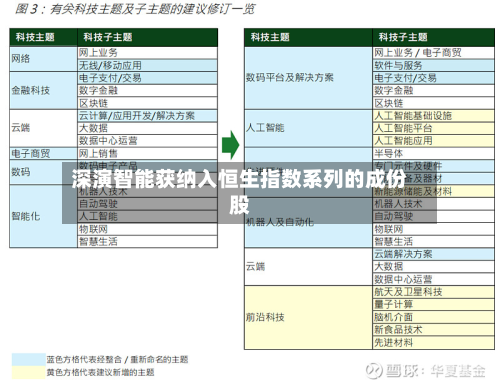Image resolution: width=500 pixels, height=386 pixels.
Task: Click the 数码 theme cell
Action: tap(43, 172)
